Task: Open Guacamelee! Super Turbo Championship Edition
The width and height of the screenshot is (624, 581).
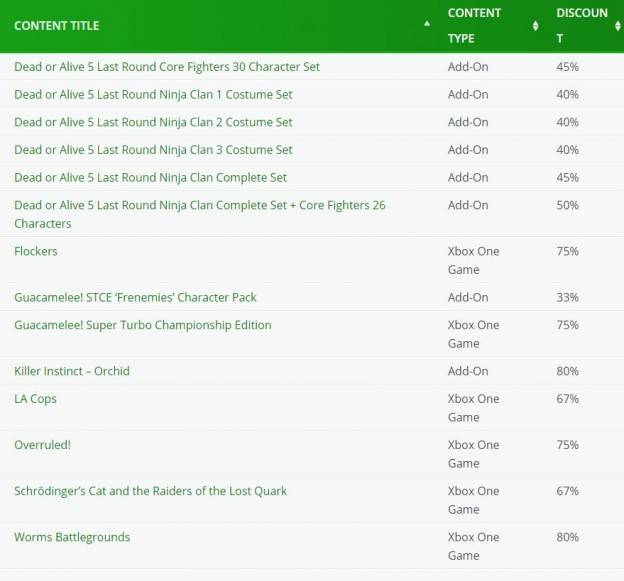Action: click(x=143, y=325)
